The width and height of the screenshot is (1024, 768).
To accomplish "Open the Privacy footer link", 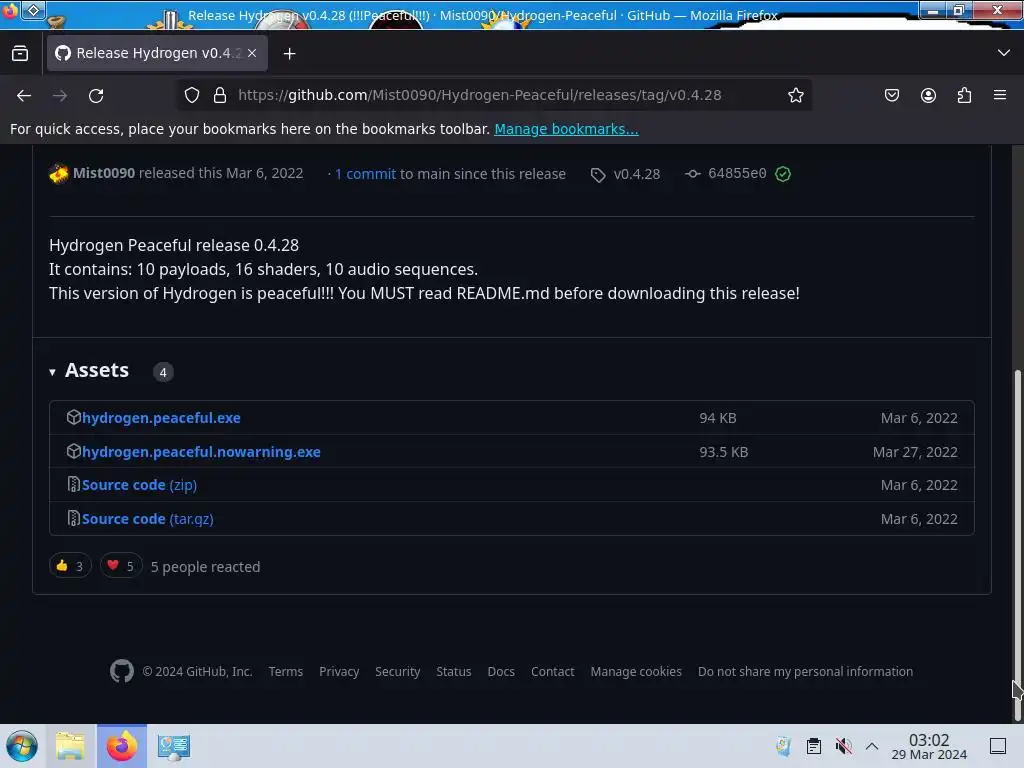I will point(339,671).
